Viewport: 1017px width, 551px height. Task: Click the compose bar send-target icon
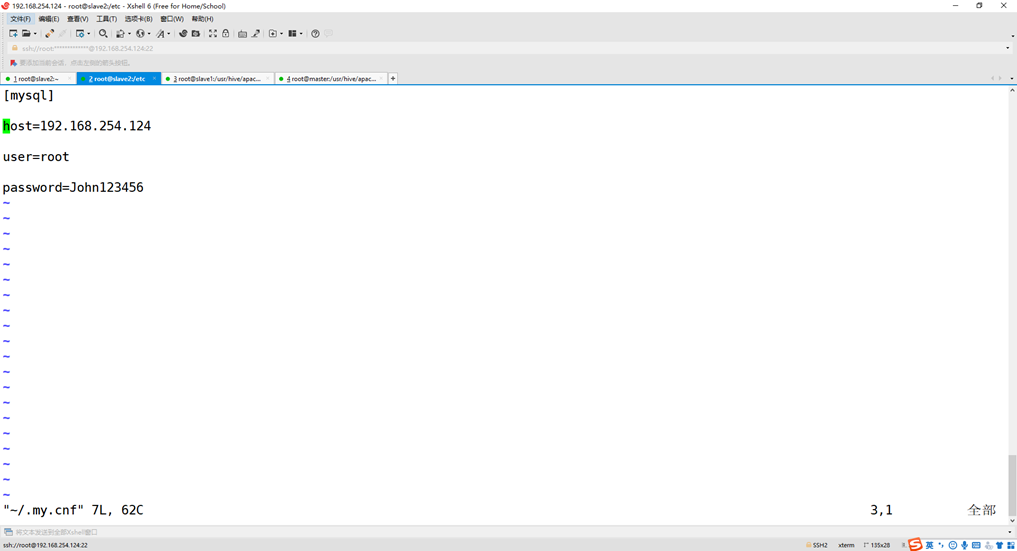8,532
